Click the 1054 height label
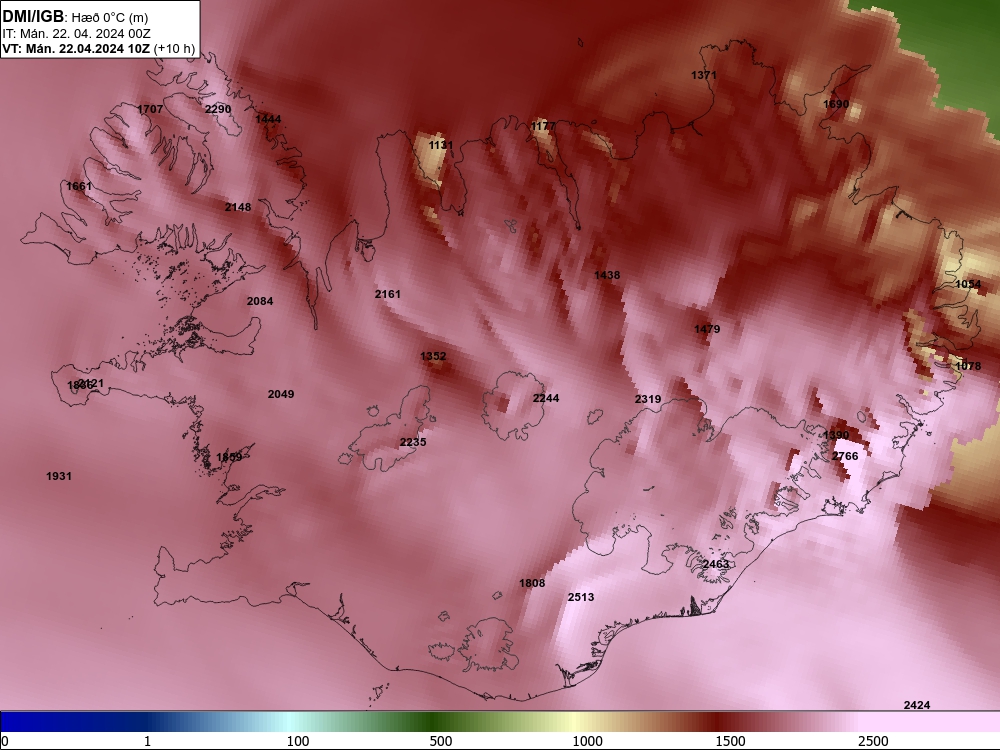The image size is (1000, 750). 968,284
